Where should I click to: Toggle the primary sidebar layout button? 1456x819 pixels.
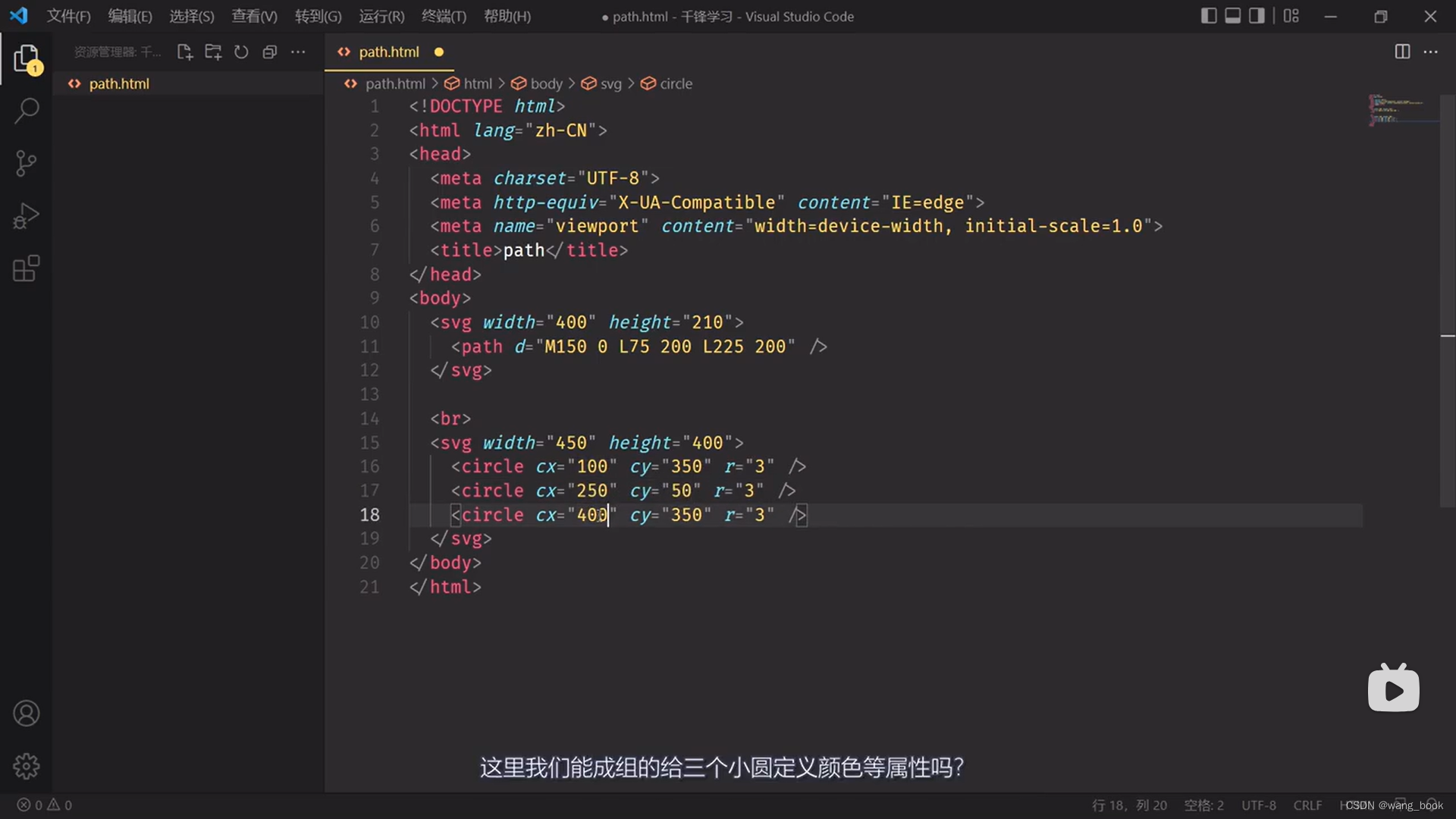(x=1209, y=16)
